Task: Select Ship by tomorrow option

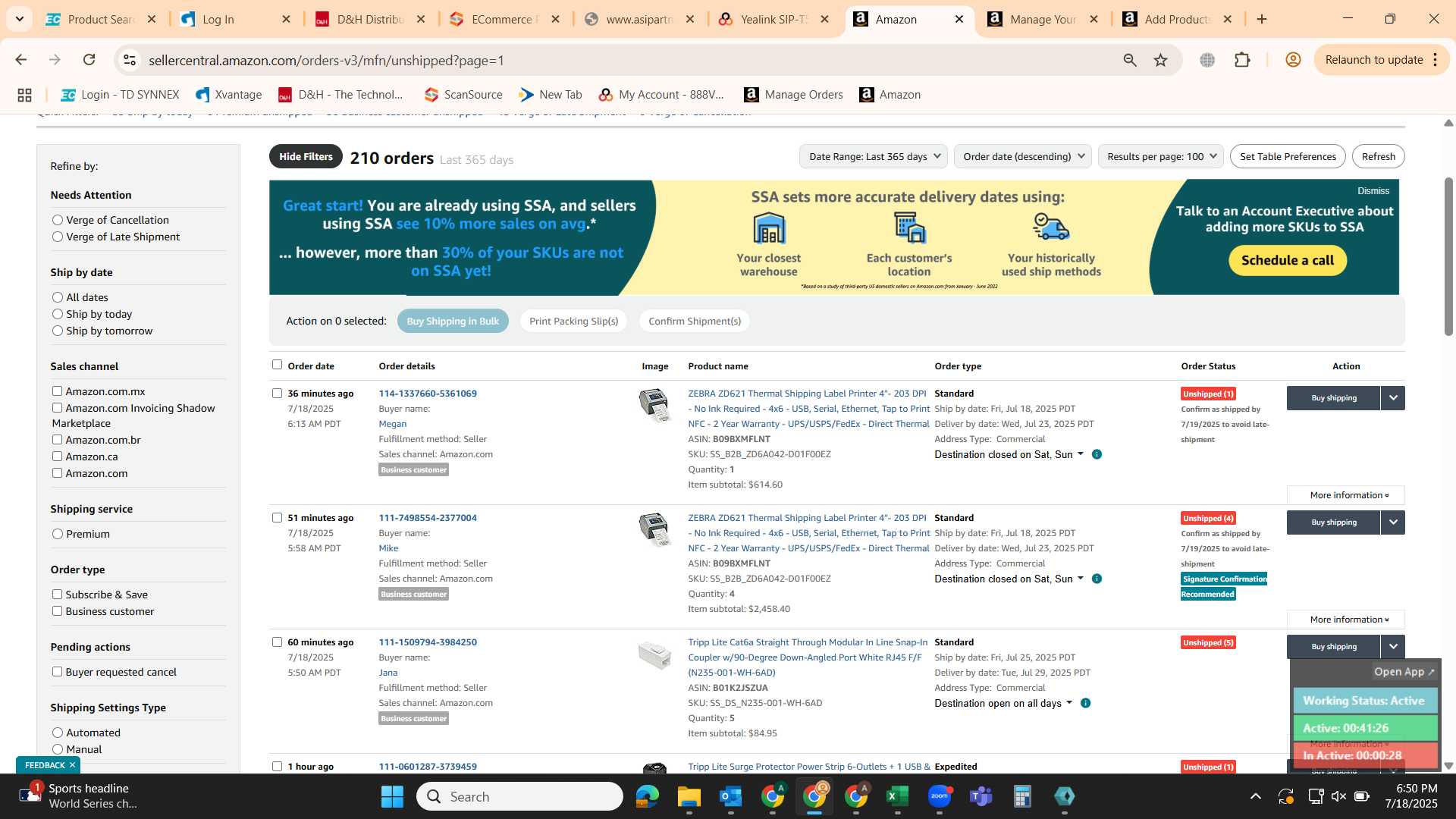Action: (58, 331)
